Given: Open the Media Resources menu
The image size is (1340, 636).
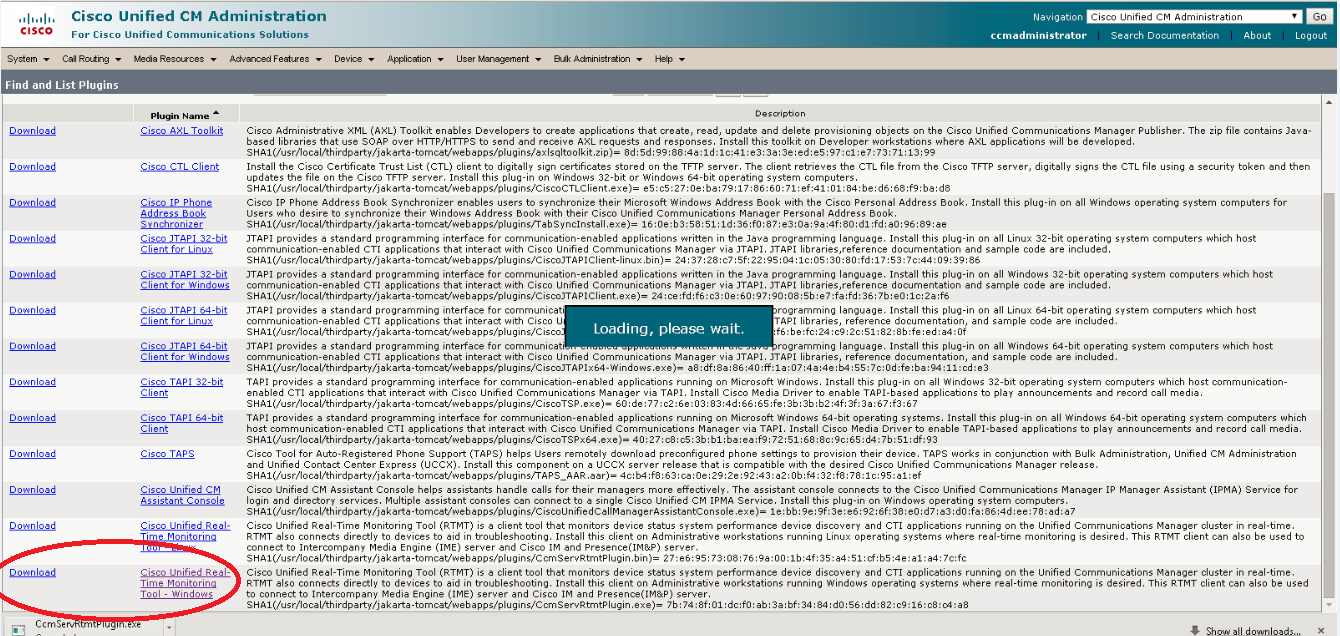Looking at the screenshot, I should 175,59.
